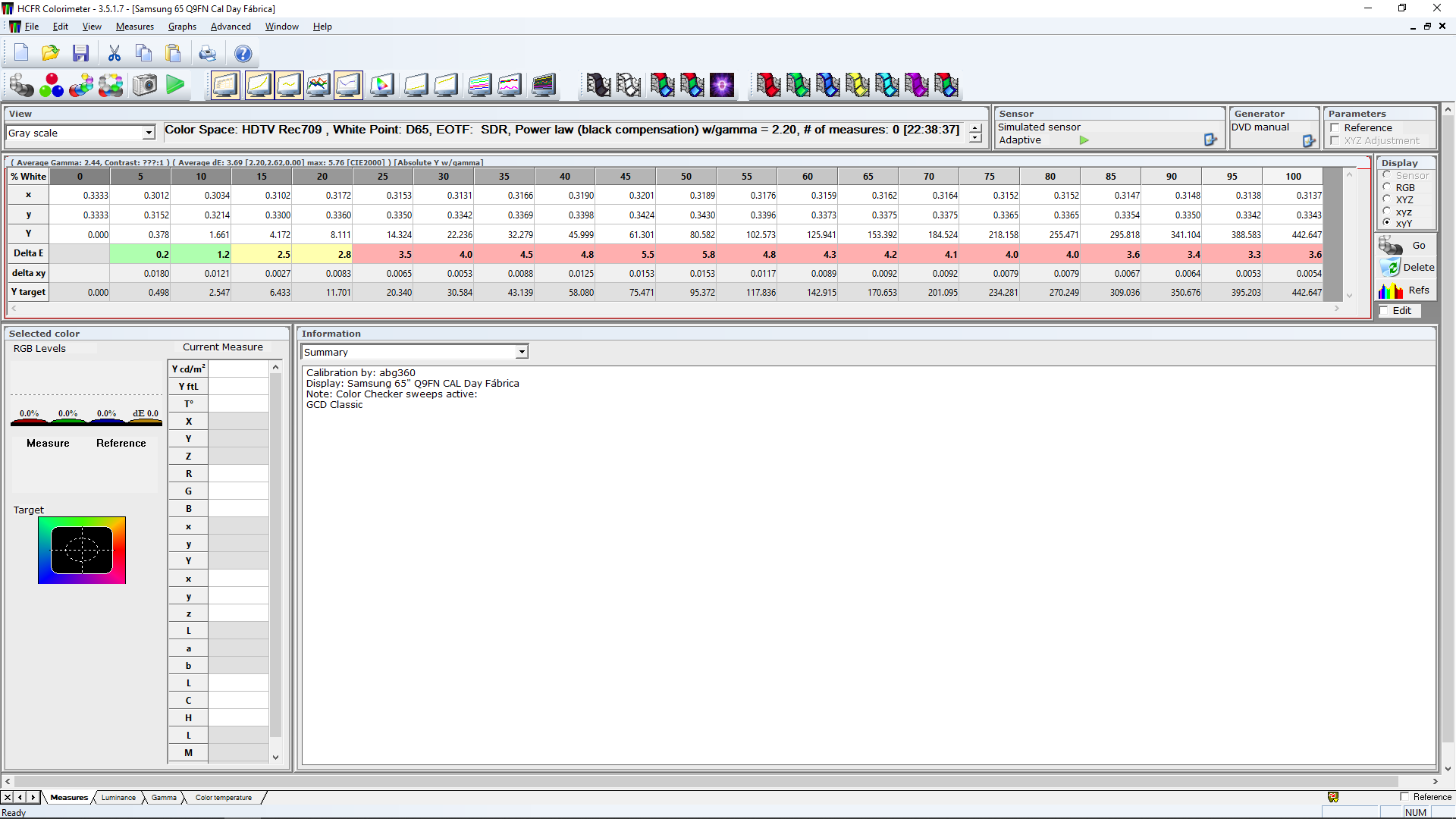Toggle the Reference checkbox in the status bar

[1404, 797]
